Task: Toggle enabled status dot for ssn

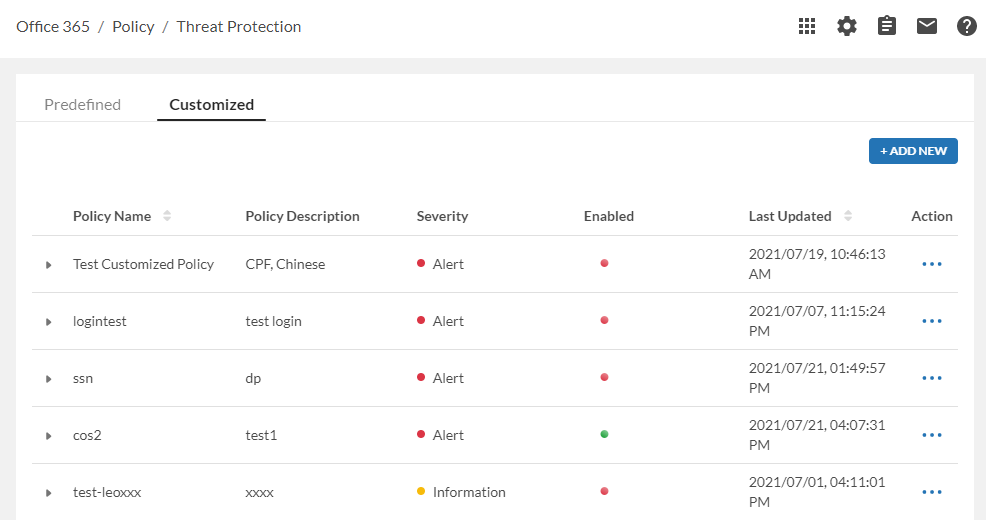Action: (x=604, y=378)
